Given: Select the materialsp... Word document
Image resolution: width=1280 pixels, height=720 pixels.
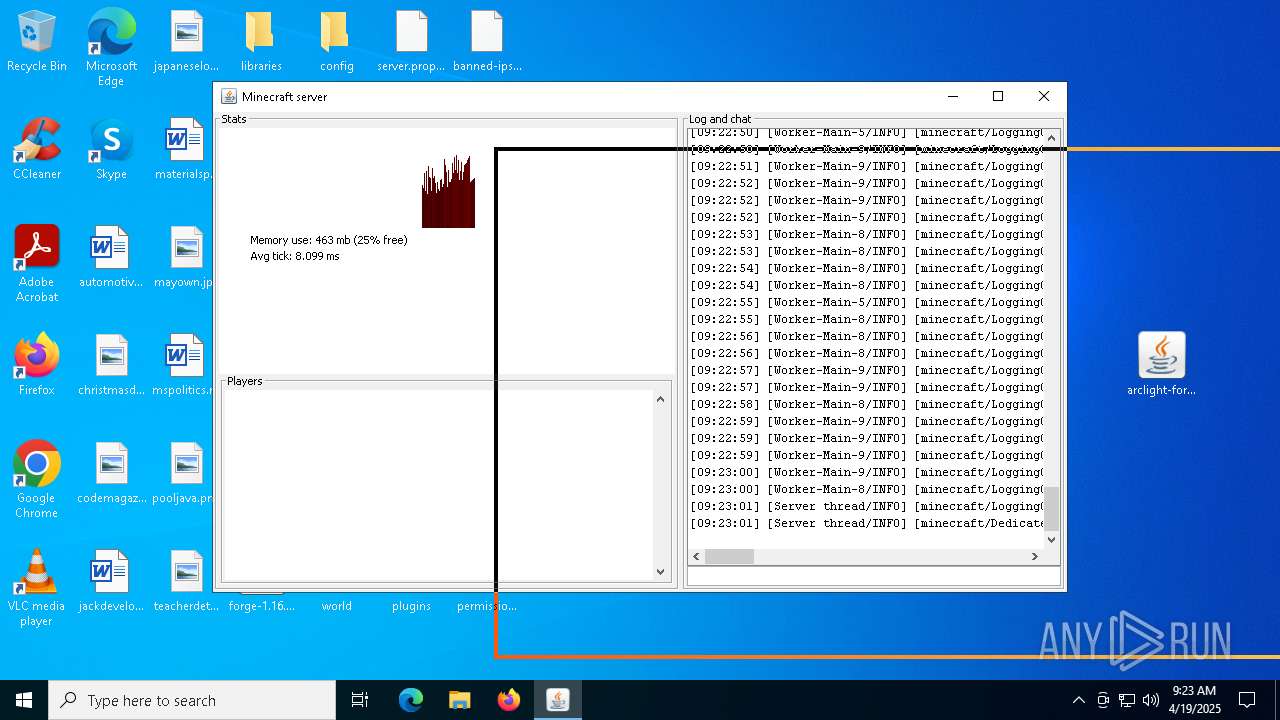Looking at the screenshot, I should point(186,149).
